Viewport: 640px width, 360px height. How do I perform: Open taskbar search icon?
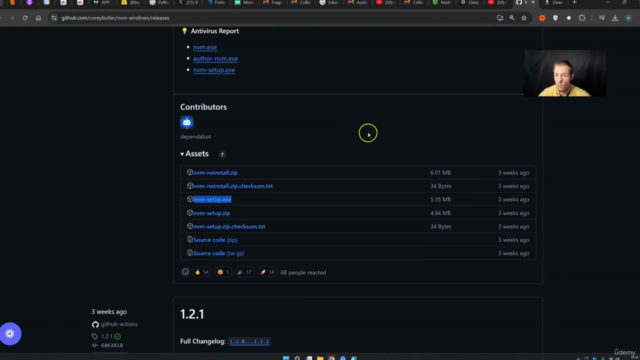click(x=298, y=358)
